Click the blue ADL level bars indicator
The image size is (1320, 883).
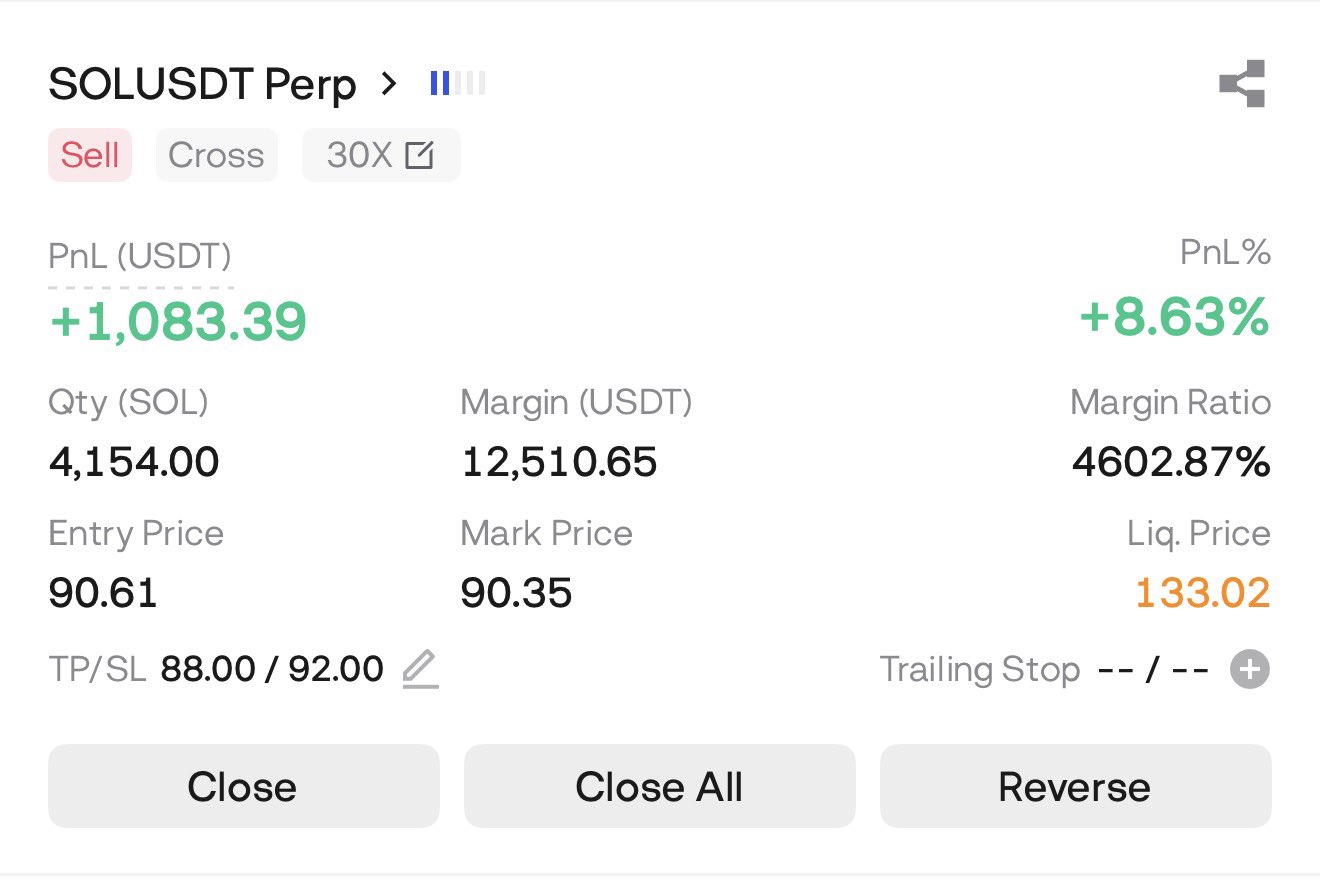457,84
